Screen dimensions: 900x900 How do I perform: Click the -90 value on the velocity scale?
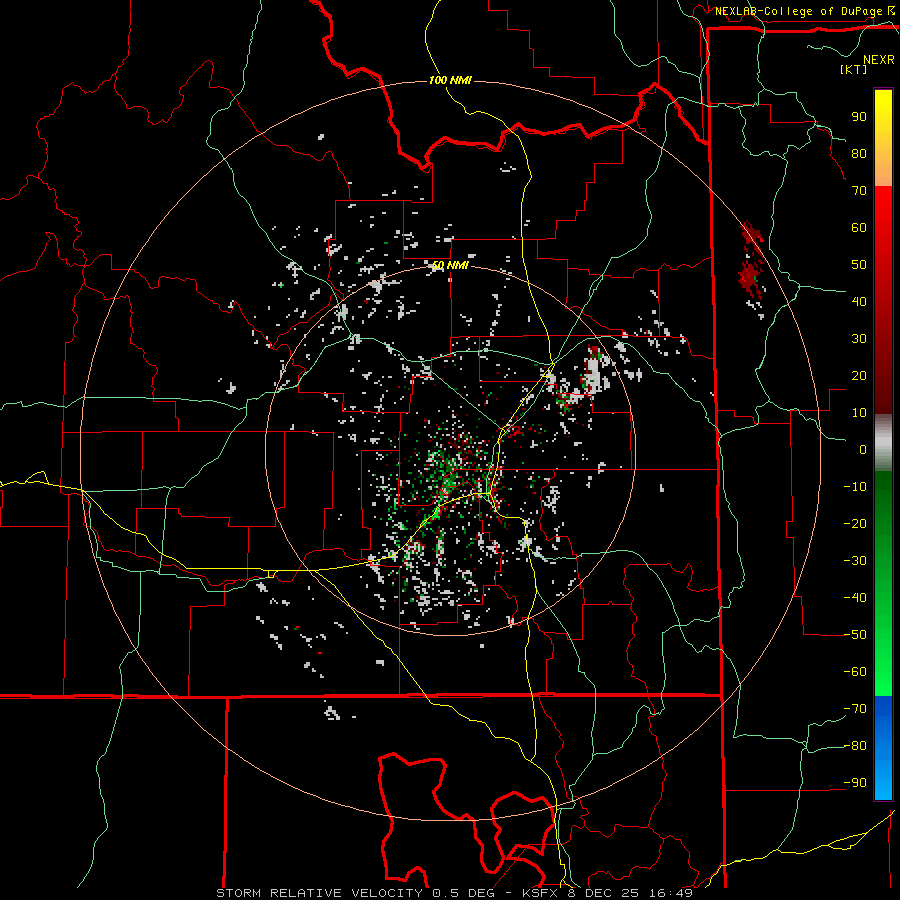[x=855, y=783]
